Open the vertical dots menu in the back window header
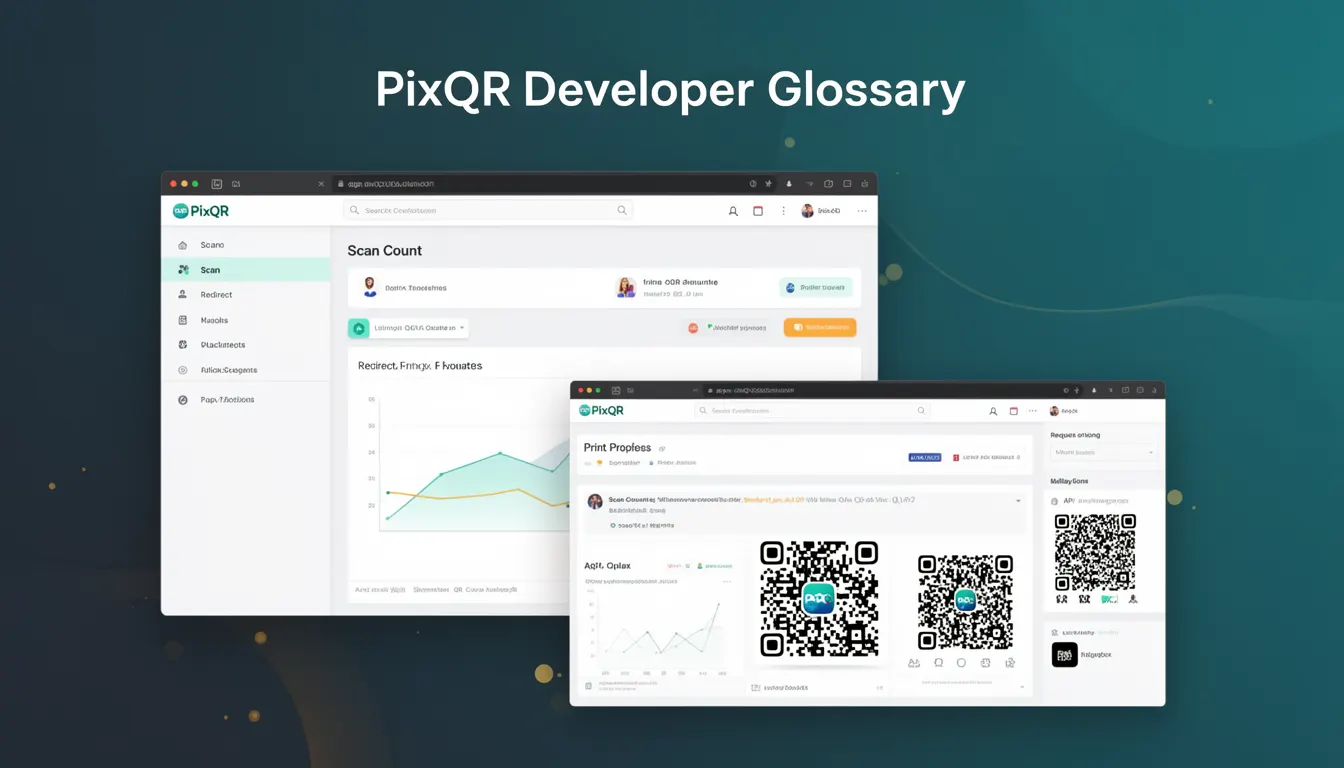Screen dimensions: 1344x768 [x=783, y=211]
